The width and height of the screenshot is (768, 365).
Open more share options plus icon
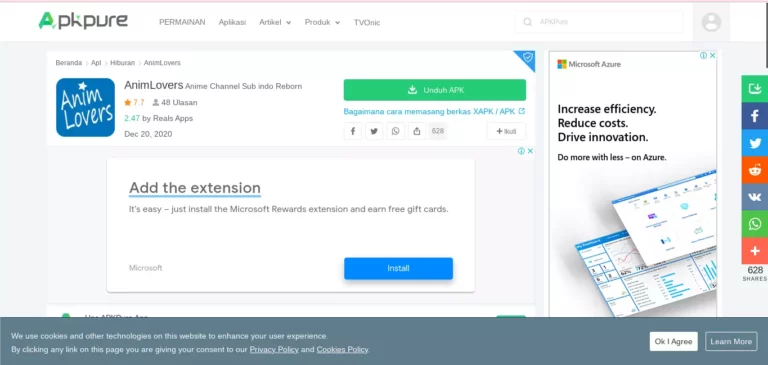coord(755,251)
